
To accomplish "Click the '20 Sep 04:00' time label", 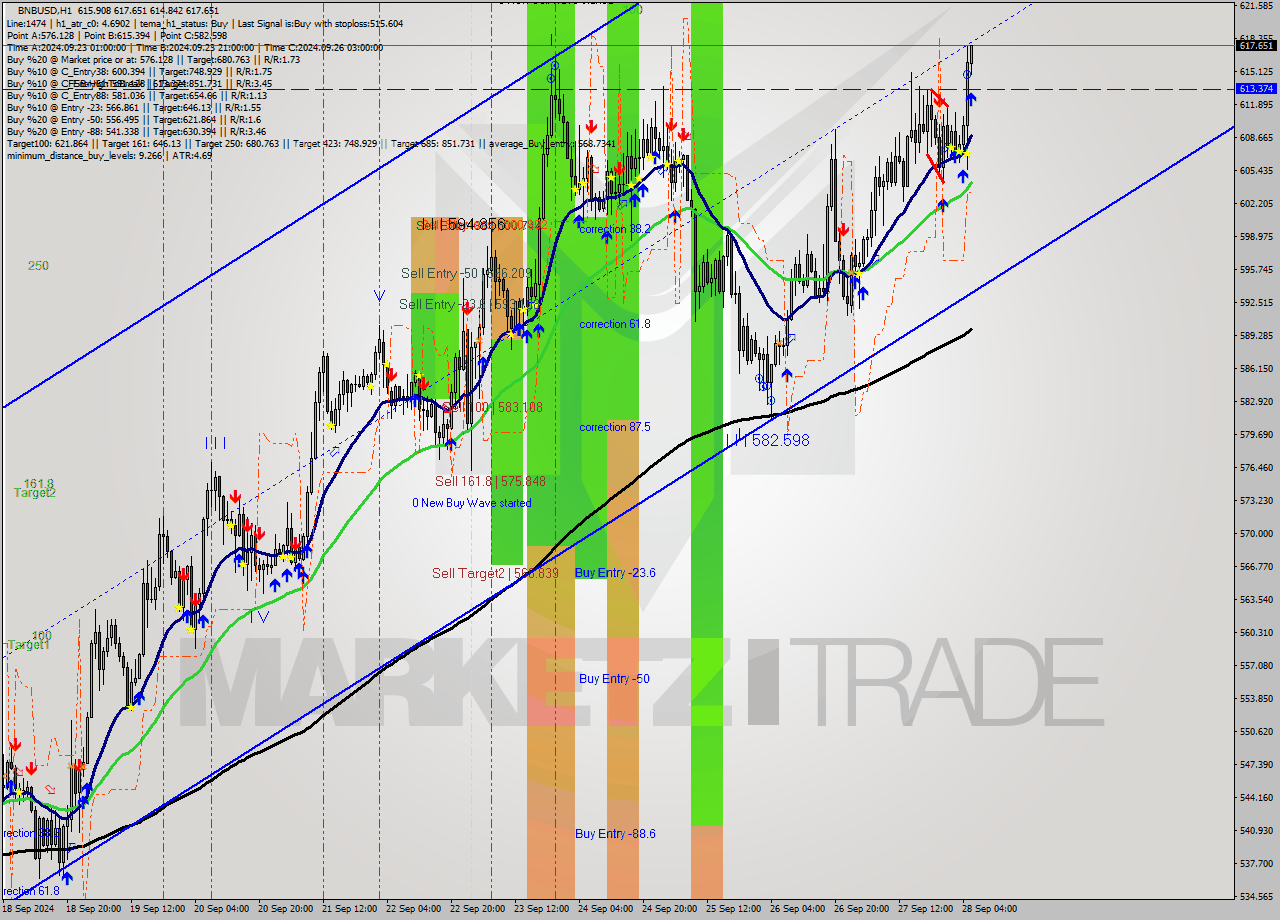I will [222, 909].
